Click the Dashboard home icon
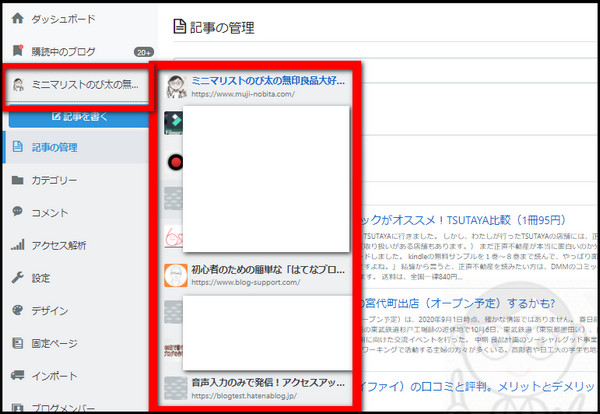600x414 pixels. click(x=18, y=18)
